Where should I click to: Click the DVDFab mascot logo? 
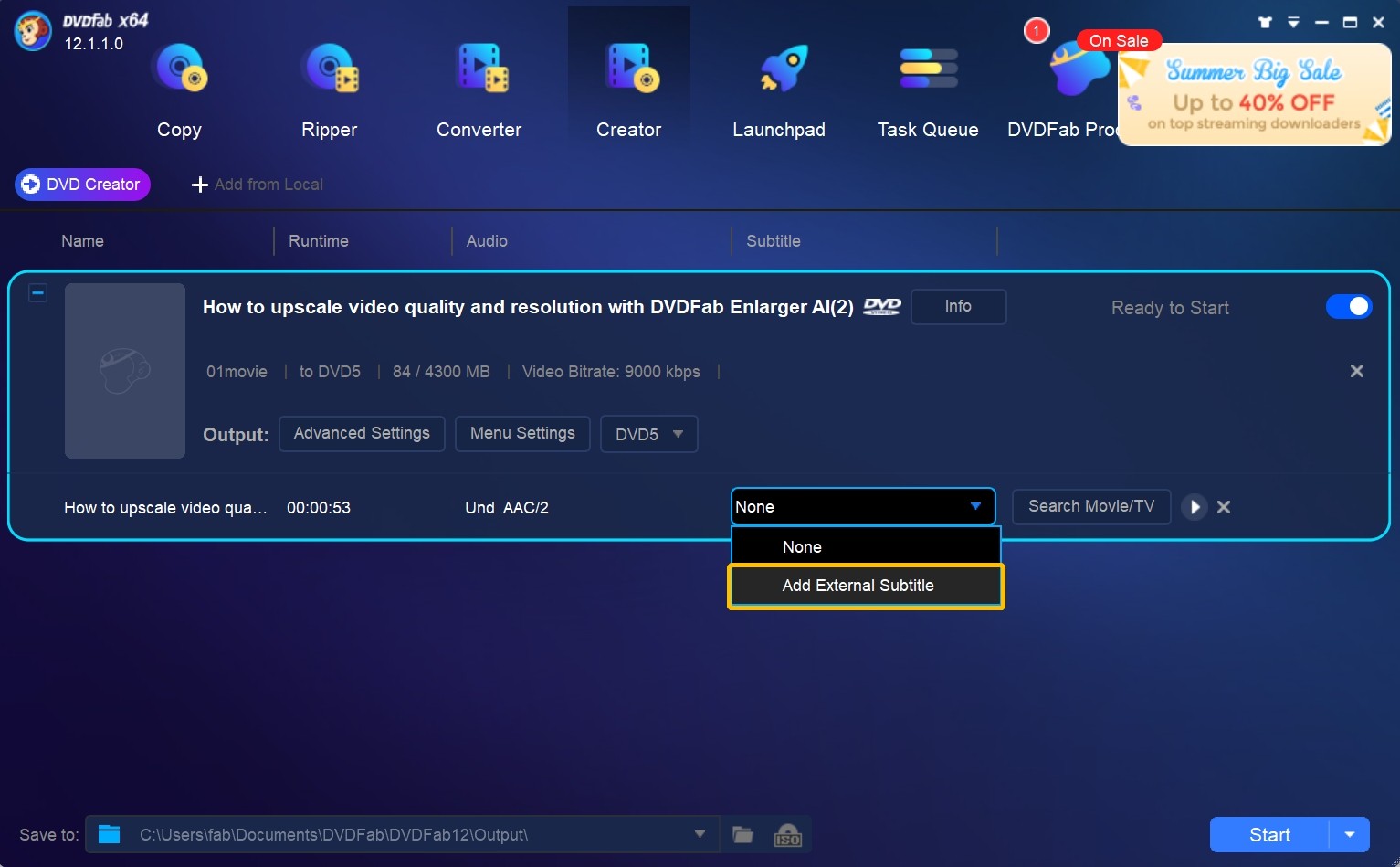click(x=32, y=32)
